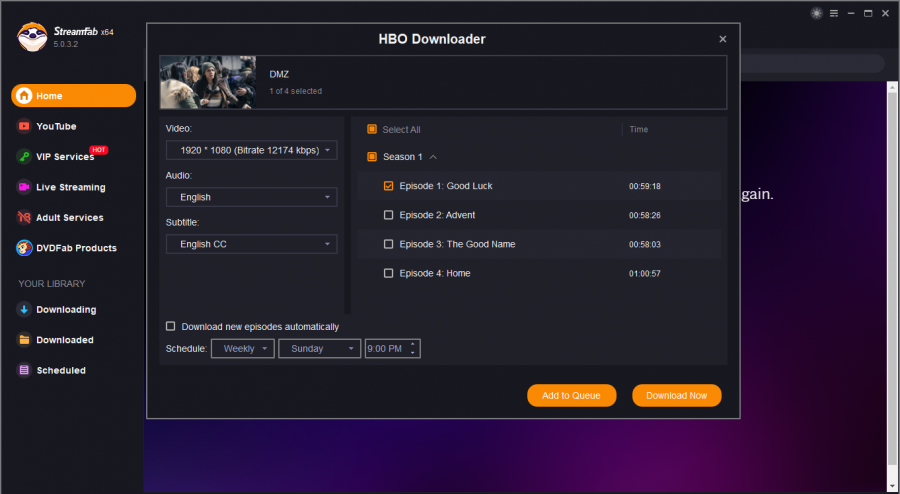Viewport: 900px width, 494px height.
Task: Toggle the Select All checkbox
Action: tap(372, 130)
